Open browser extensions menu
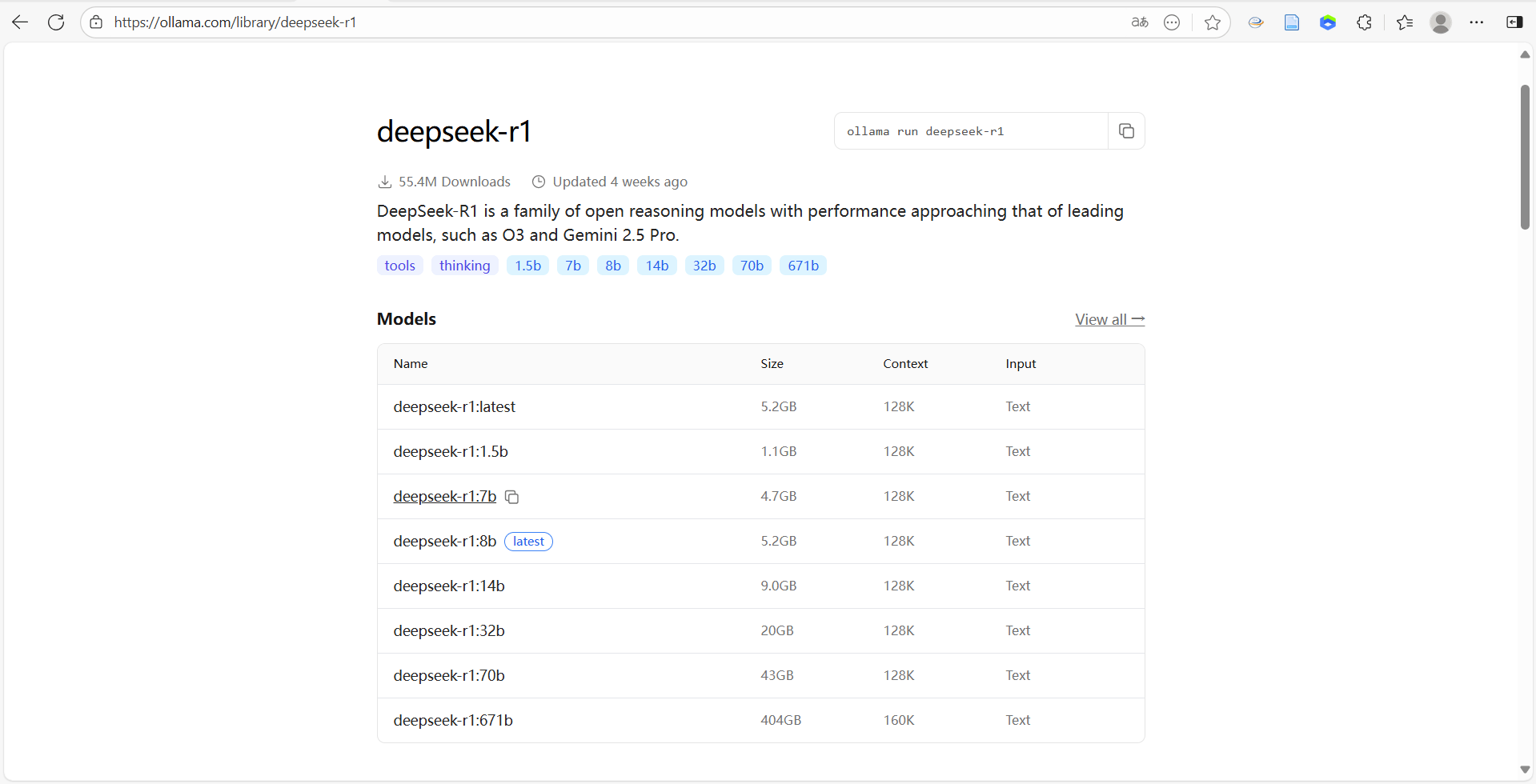 1365,22
